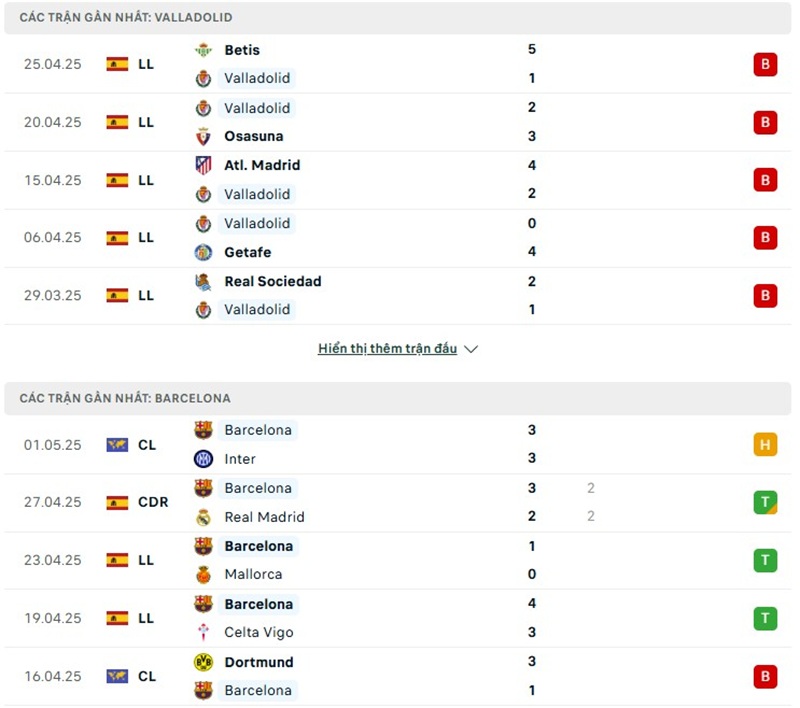The image size is (800, 708).
Task: Click the green T badge for Mallorca match
Action: [x=765, y=561]
